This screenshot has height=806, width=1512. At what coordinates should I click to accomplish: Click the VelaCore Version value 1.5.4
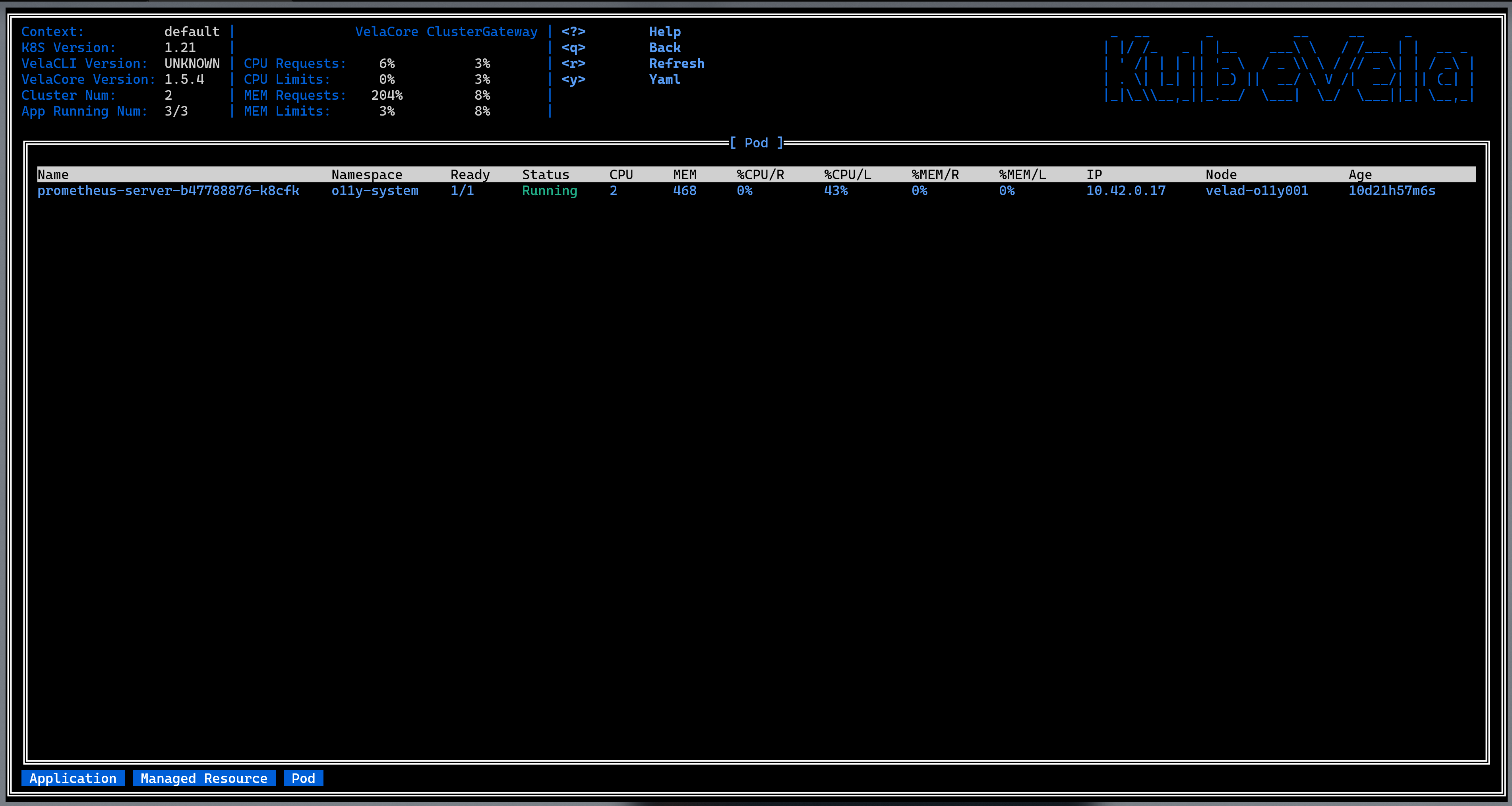click(x=184, y=79)
